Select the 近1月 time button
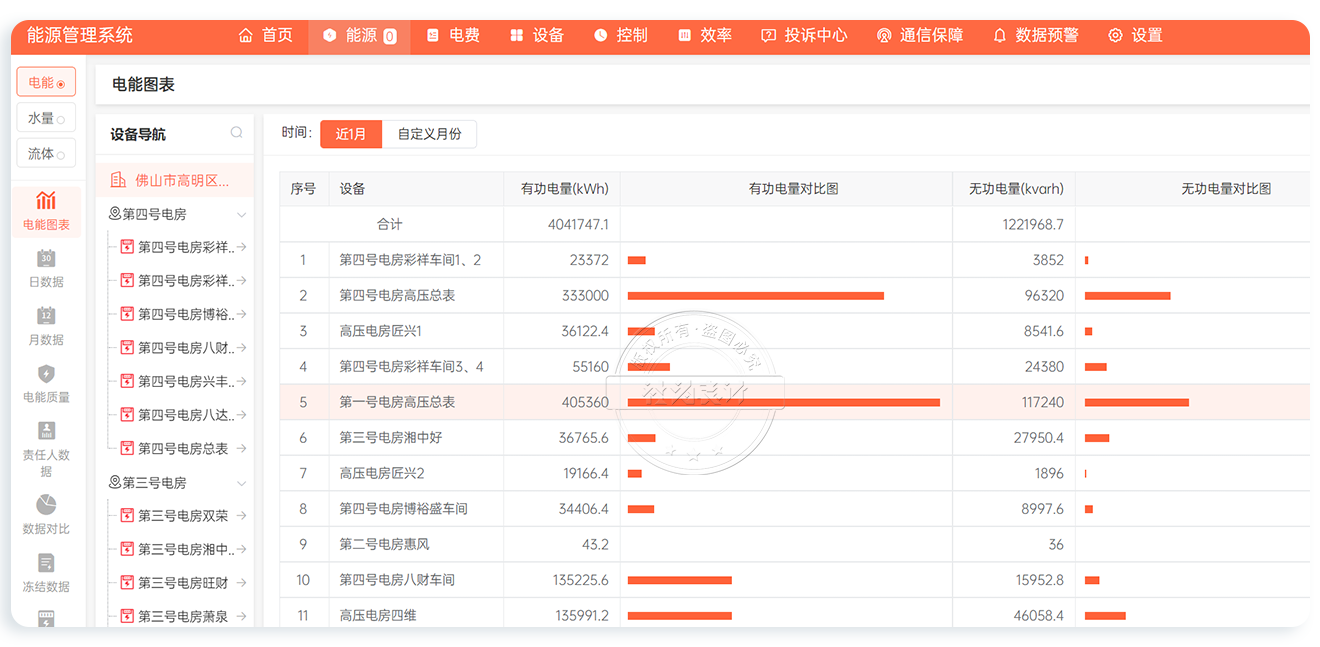Viewport: 1320px width, 647px height. [x=351, y=134]
